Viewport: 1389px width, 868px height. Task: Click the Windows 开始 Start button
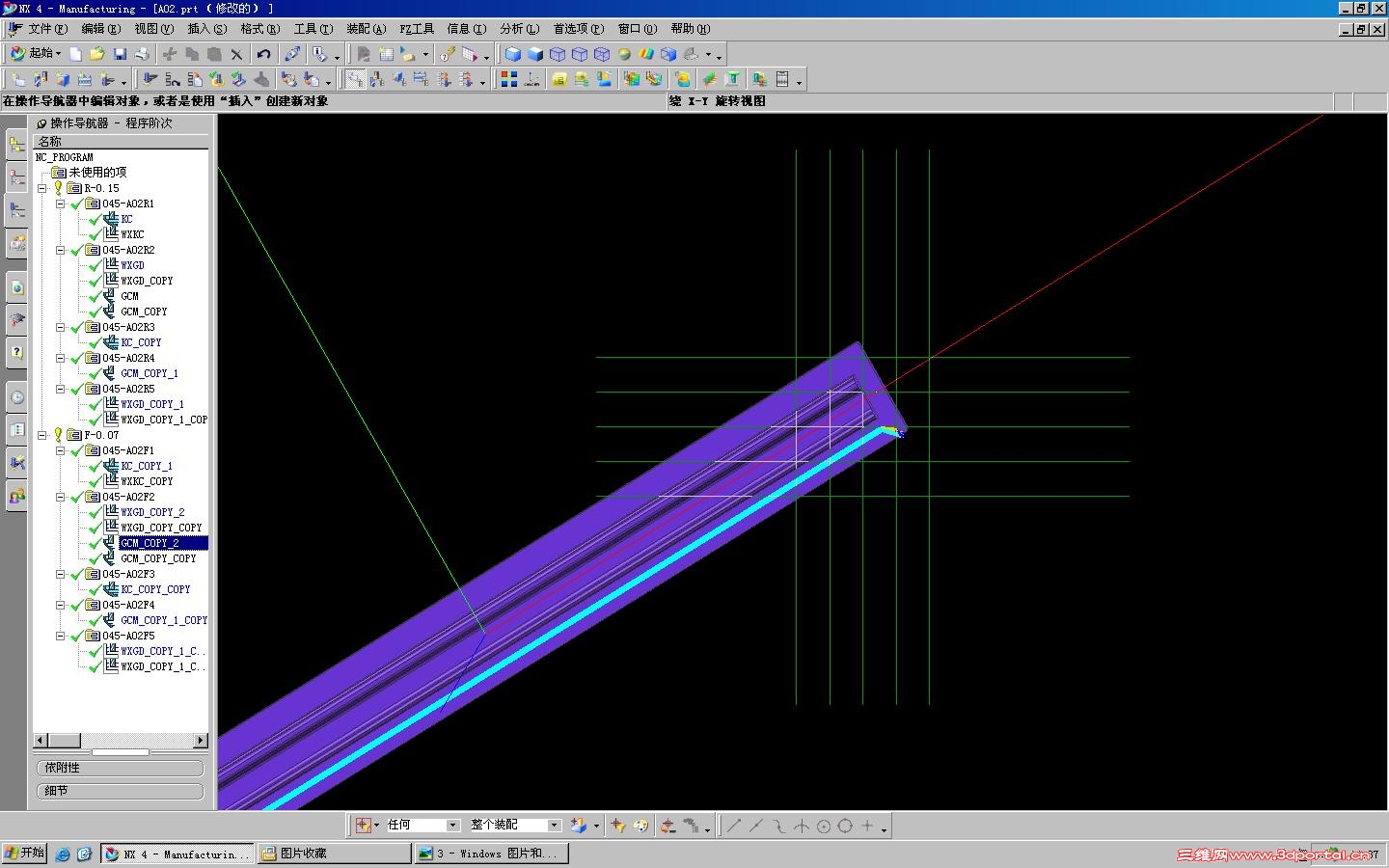[25, 854]
